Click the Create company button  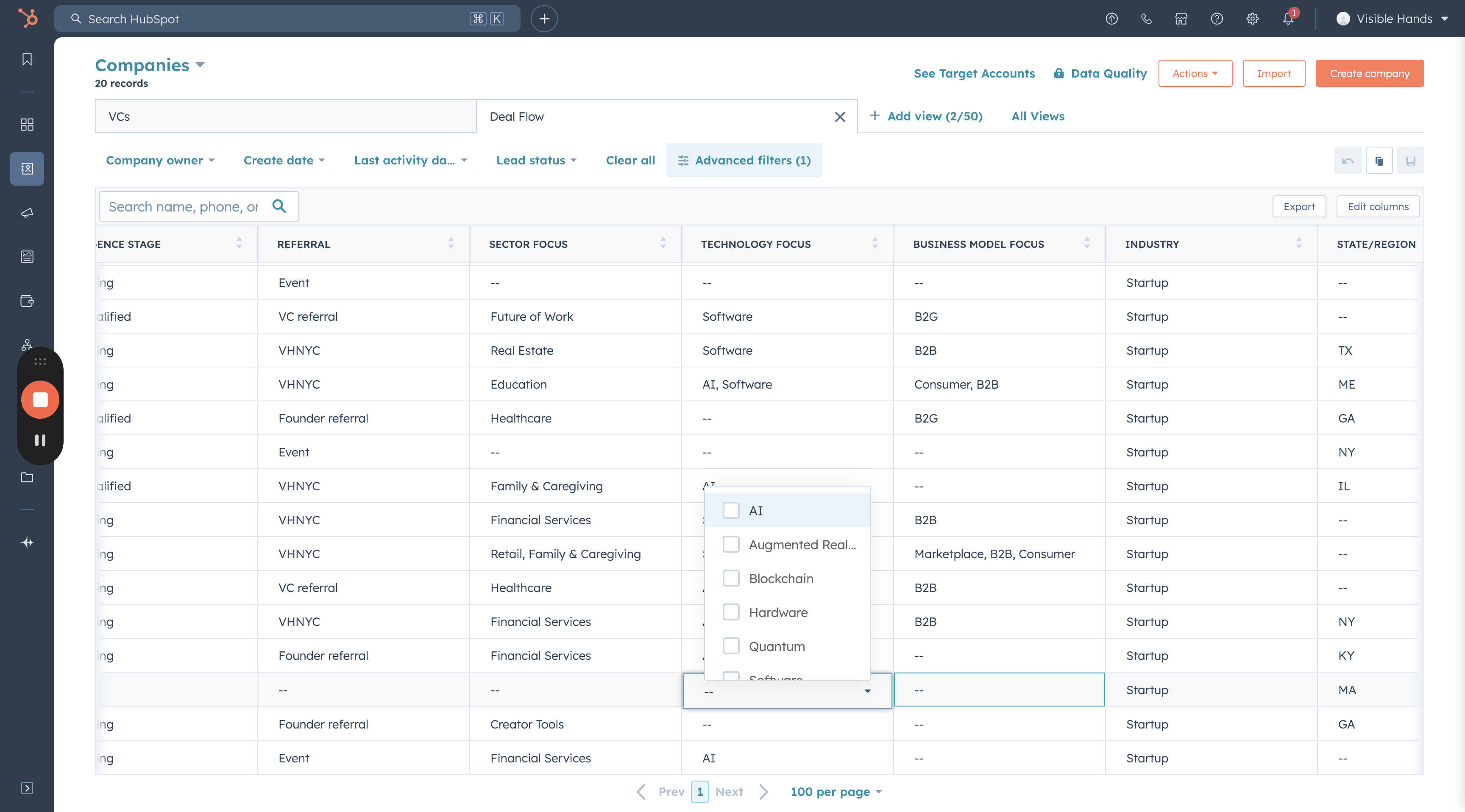[1369, 73]
